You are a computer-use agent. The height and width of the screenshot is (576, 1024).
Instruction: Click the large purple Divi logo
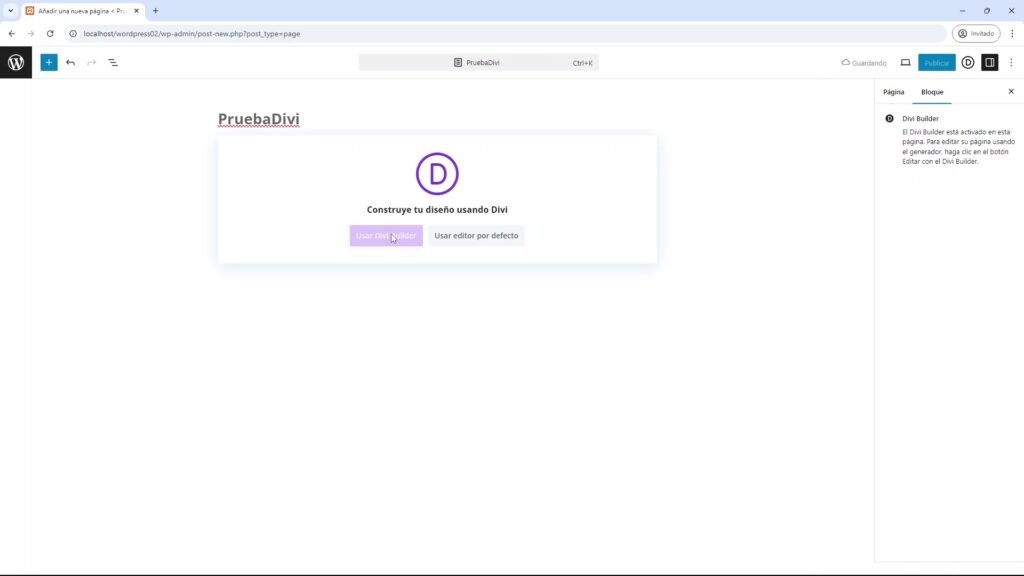tap(437, 174)
